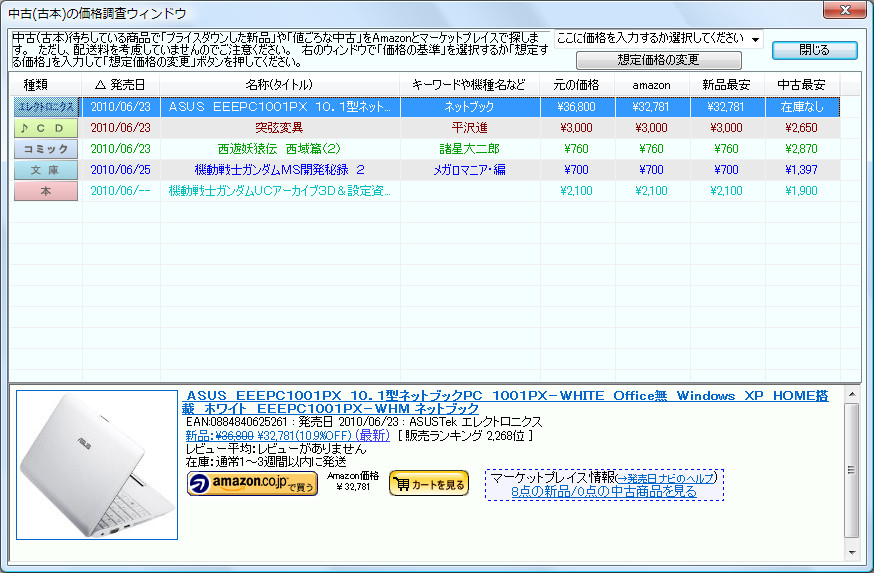The image size is (874, 573).
Task: Click the ¥2,870 used price cell
Action: (802, 149)
